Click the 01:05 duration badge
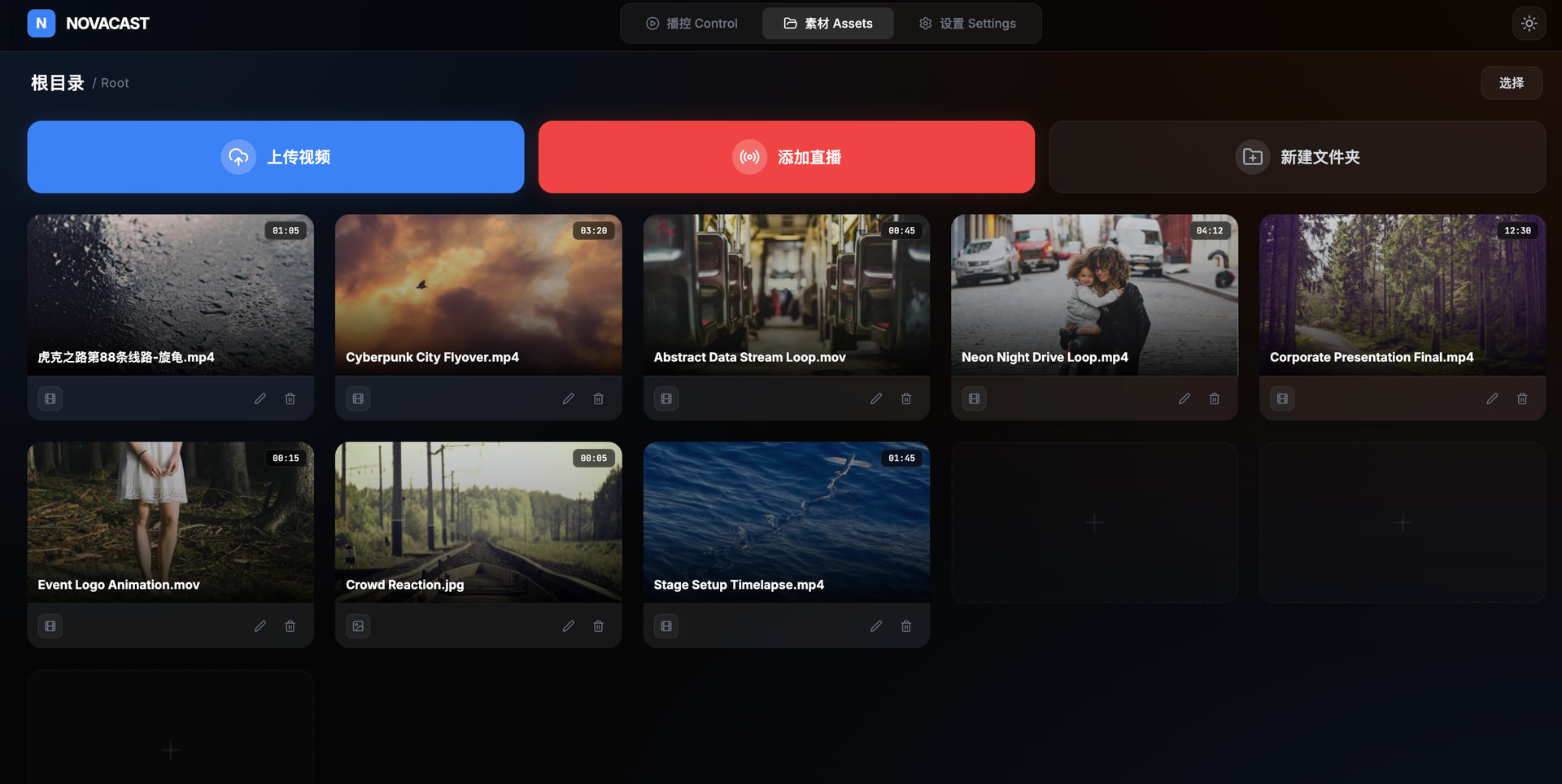The height and width of the screenshot is (784, 1562). [286, 231]
